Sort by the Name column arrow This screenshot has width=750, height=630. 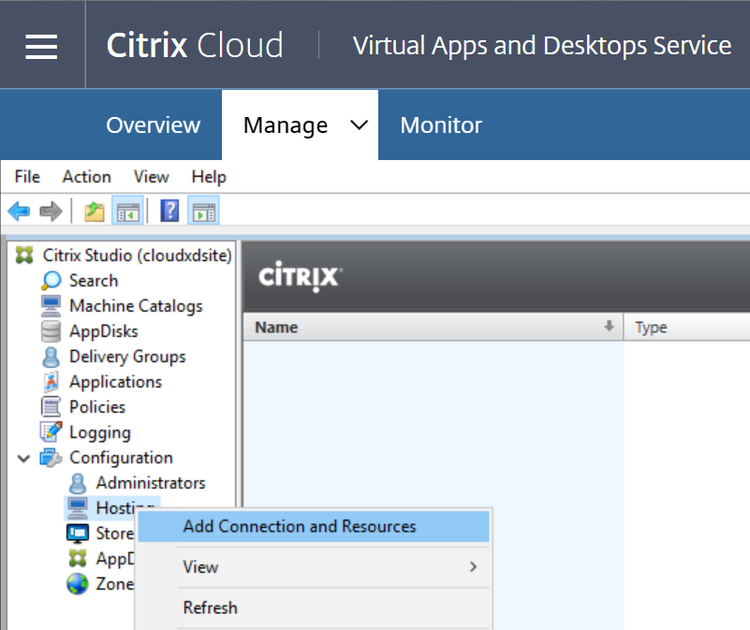pos(609,326)
